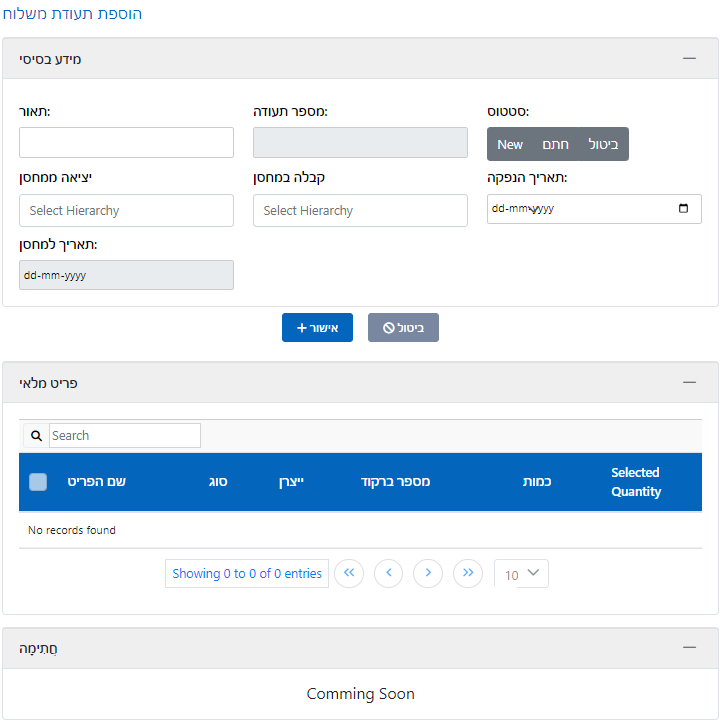
Task: Click the blue אישור button
Action: tap(317, 328)
